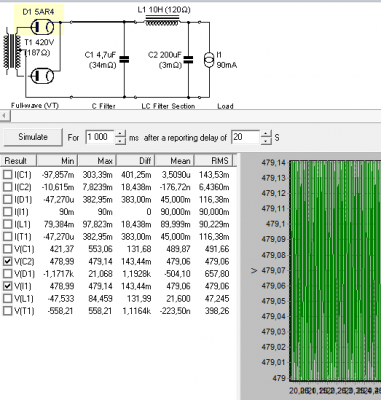Select the I1 90mA current load symbol
This screenshot has height=400, width=381.
[209, 60]
